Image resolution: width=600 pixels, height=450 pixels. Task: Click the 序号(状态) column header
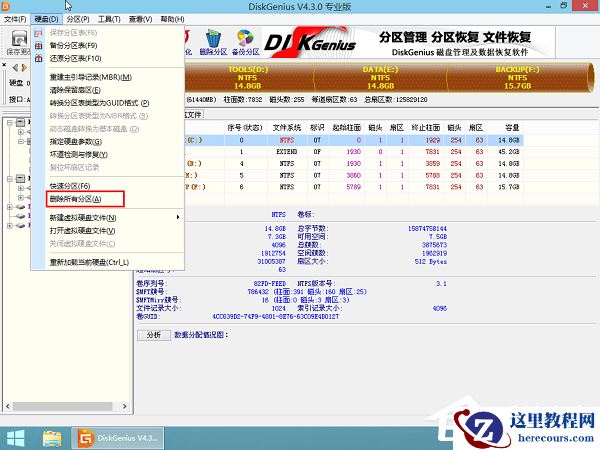[245, 128]
